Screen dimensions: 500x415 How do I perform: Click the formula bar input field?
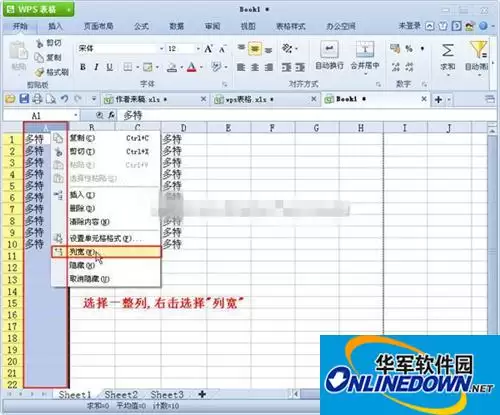pos(308,115)
